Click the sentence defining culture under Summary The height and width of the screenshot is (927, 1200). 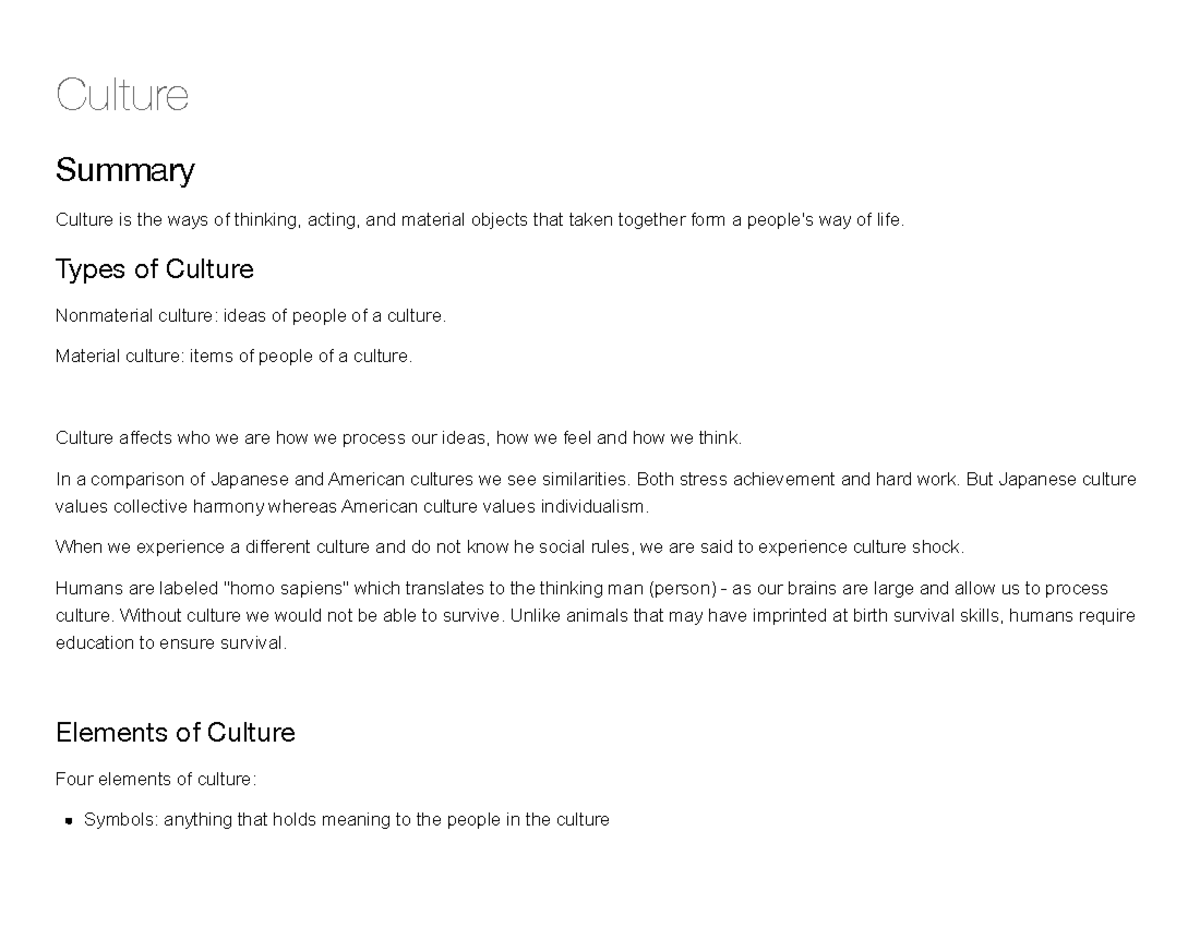[x=479, y=220]
